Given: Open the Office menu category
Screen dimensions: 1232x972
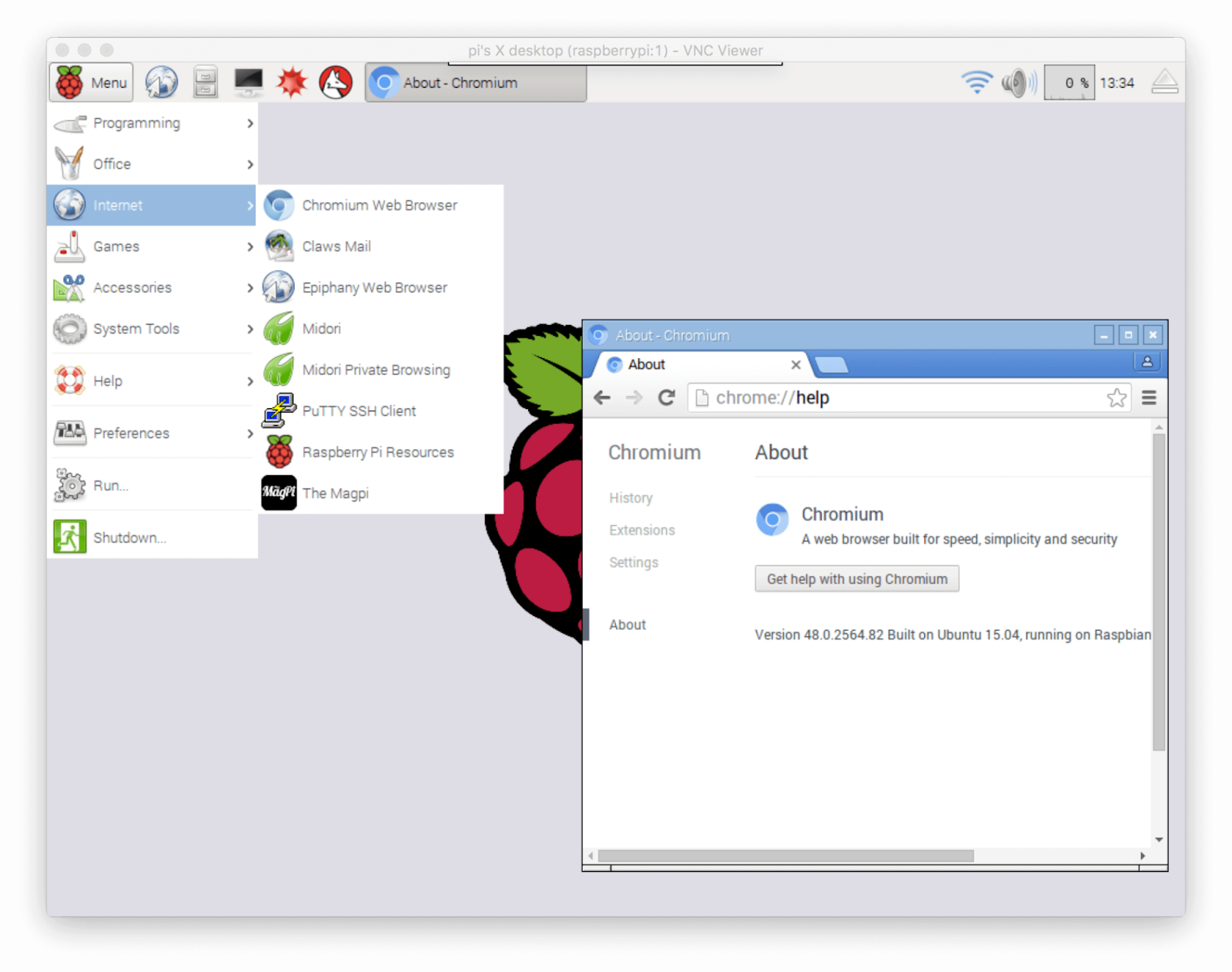Looking at the screenshot, I should [152, 164].
